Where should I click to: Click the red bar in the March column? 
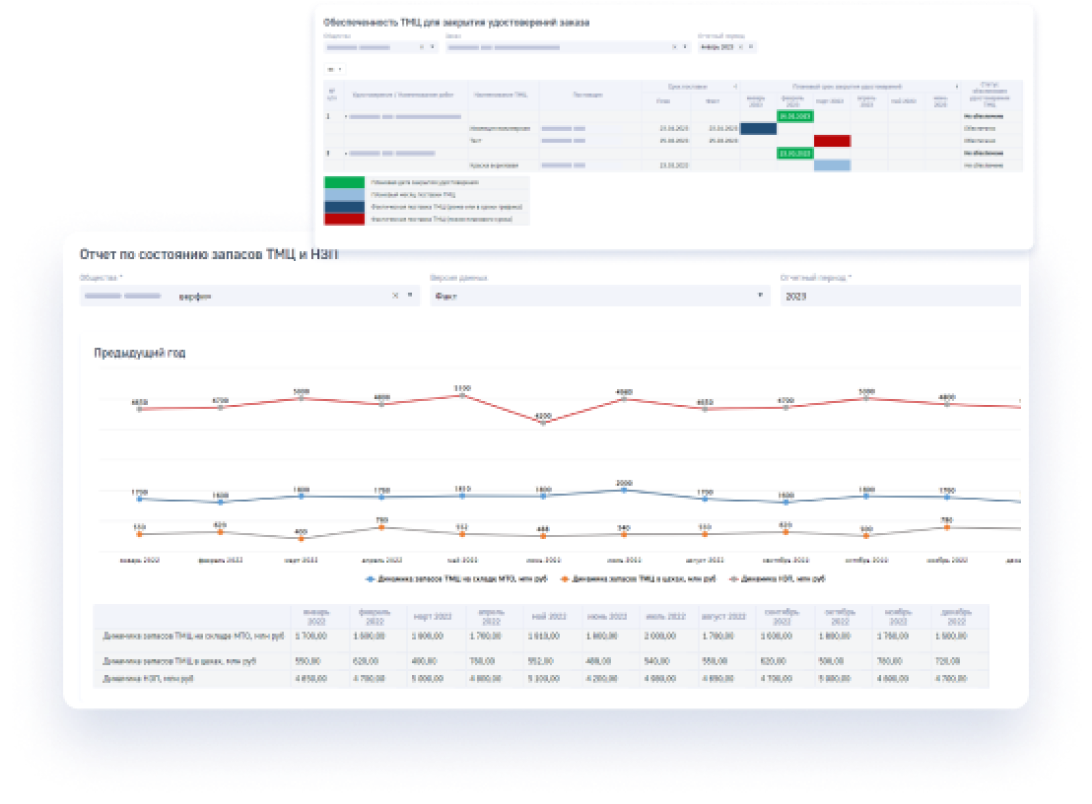pyautogui.click(x=832, y=141)
